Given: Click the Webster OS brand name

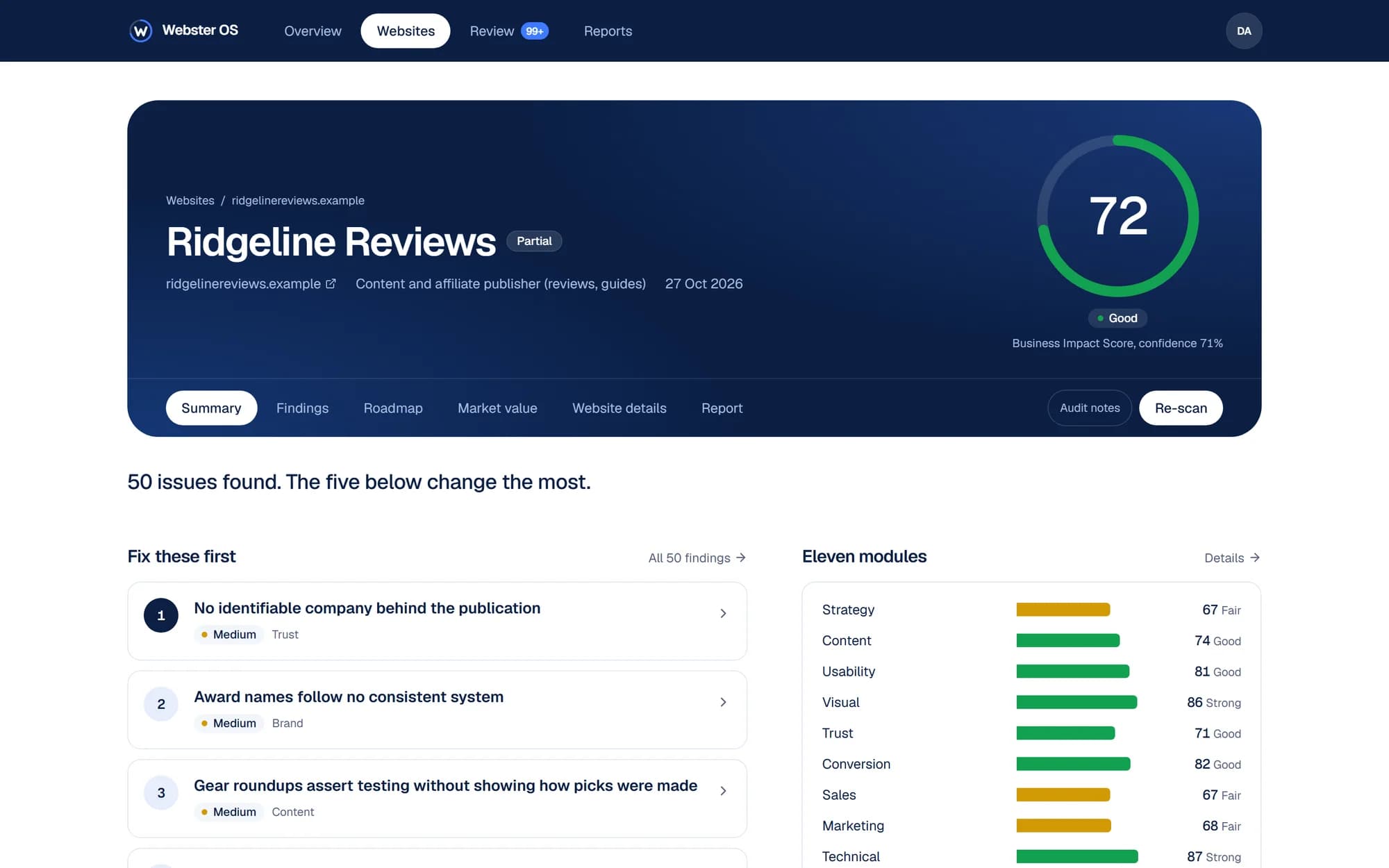Looking at the screenshot, I should [200, 30].
